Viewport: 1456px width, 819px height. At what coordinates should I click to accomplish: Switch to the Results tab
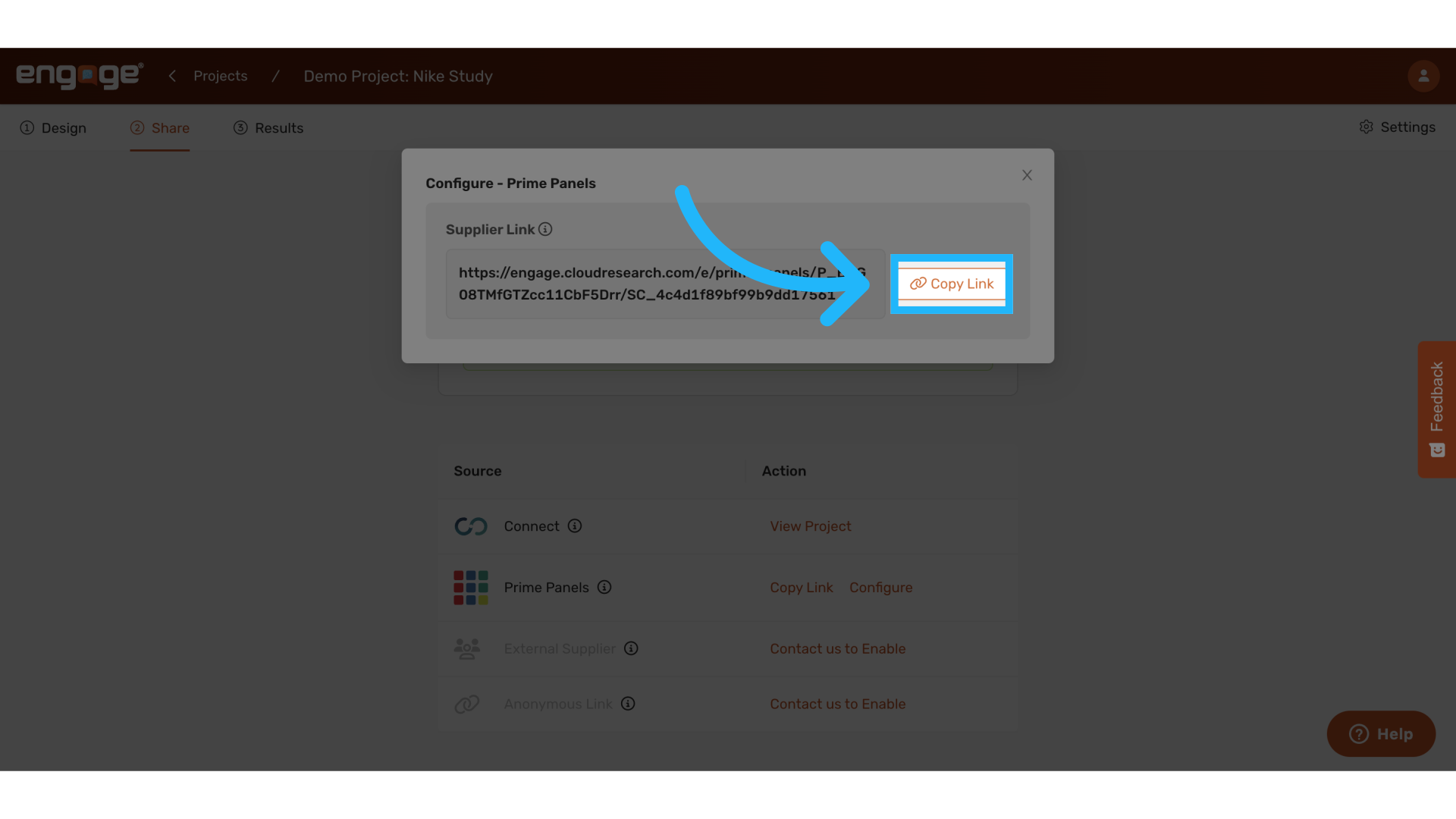click(x=268, y=127)
